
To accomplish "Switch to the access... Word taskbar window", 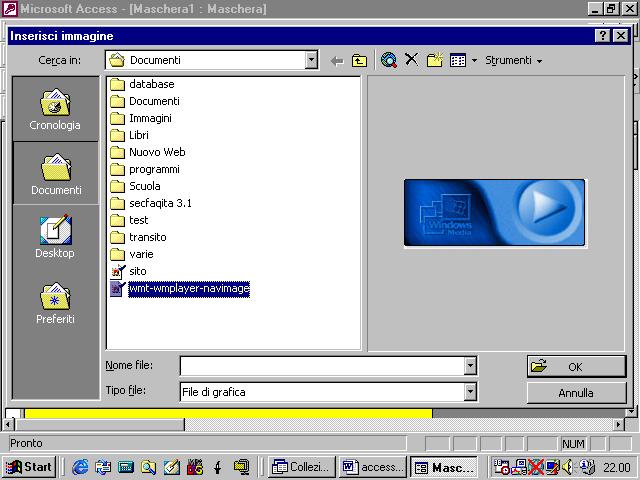I will (373, 467).
